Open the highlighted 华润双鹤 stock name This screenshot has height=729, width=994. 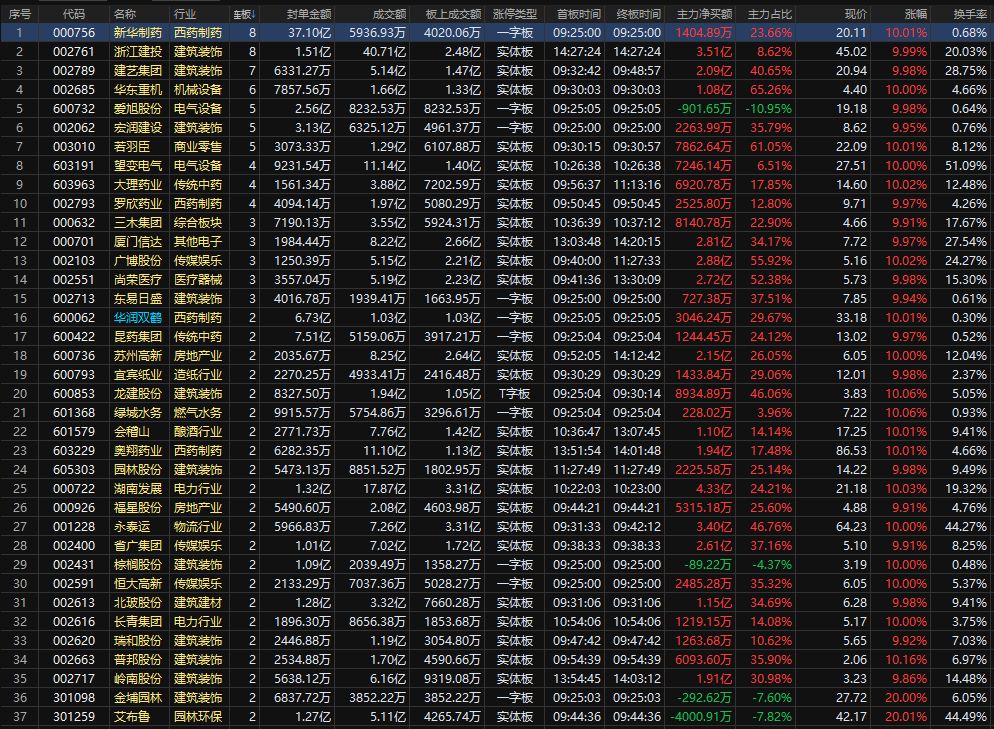click(x=138, y=318)
